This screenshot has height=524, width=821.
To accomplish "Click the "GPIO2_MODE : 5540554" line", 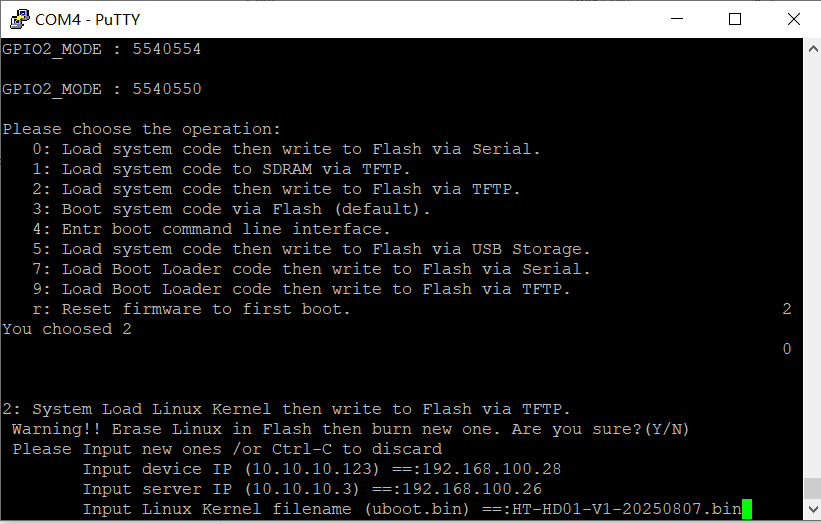I will click(x=102, y=49).
